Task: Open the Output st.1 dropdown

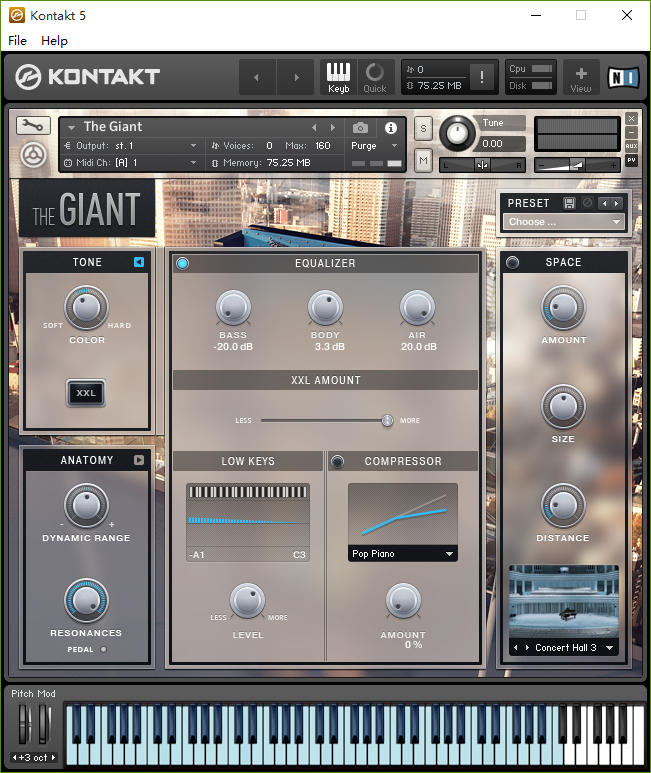Action: click(131, 145)
